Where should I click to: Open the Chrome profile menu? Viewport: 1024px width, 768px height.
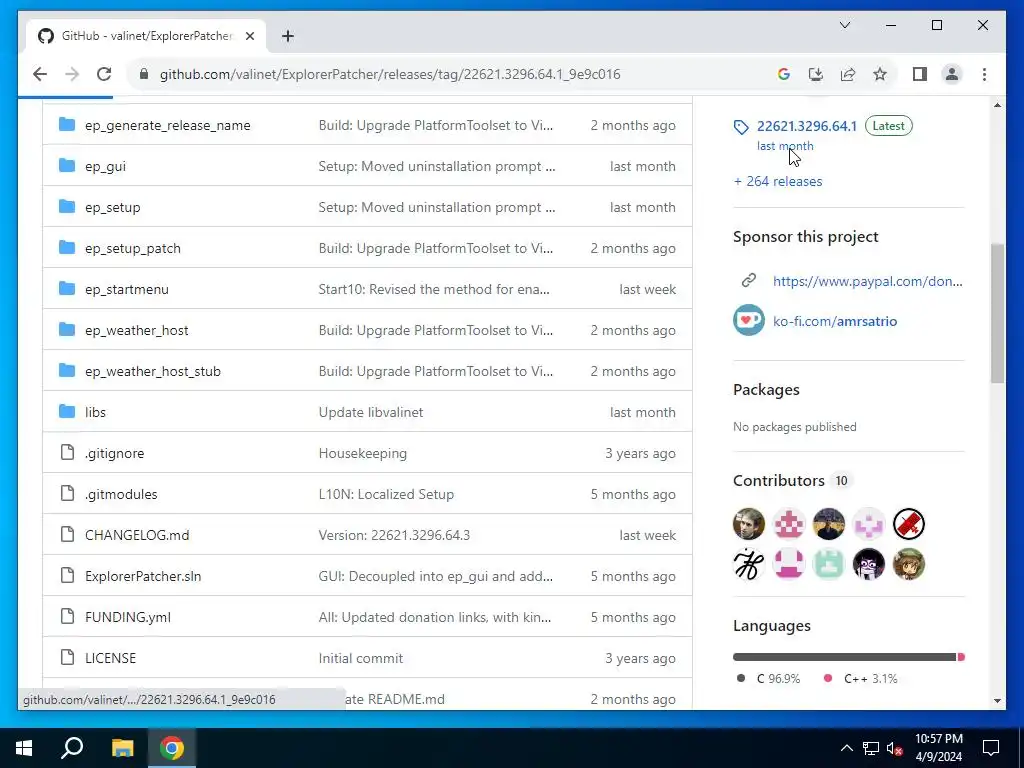(x=952, y=74)
